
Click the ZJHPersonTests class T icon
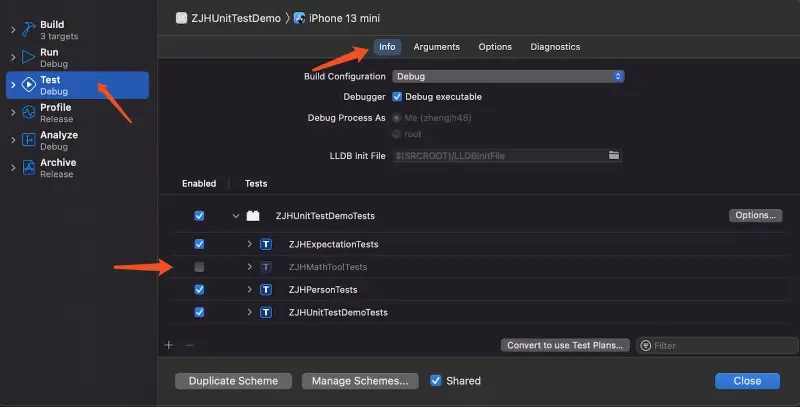click(266, 290)
